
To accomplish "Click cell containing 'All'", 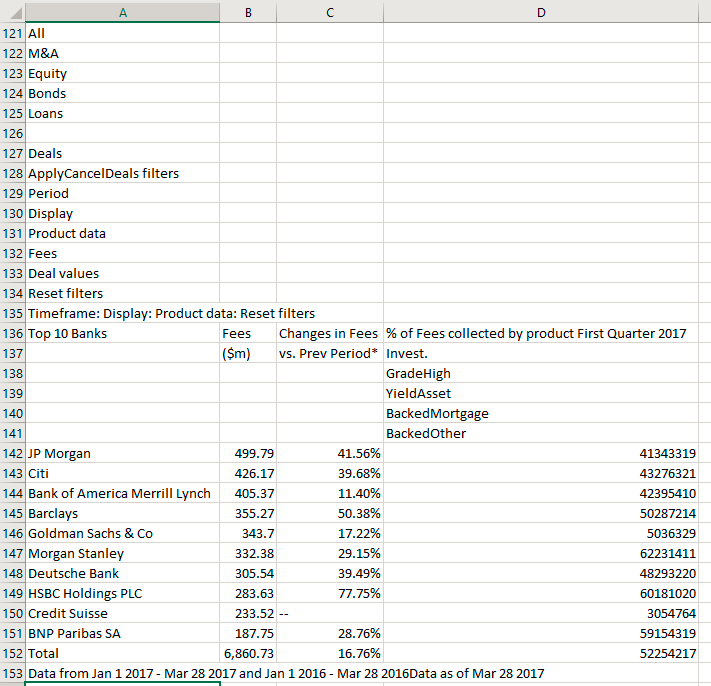I will coord(122,33).
